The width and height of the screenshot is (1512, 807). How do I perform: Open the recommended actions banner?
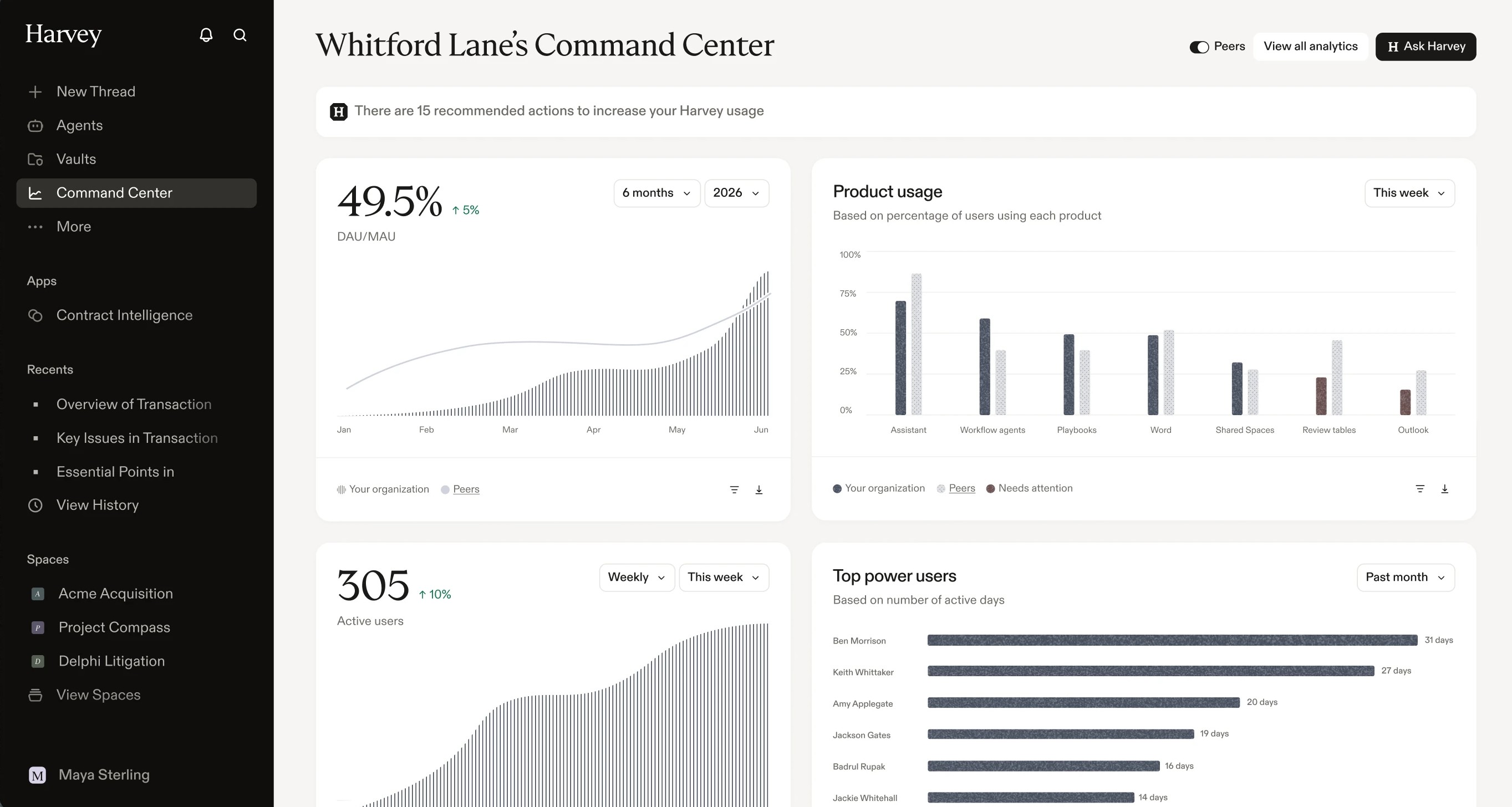tap(895, 111)
